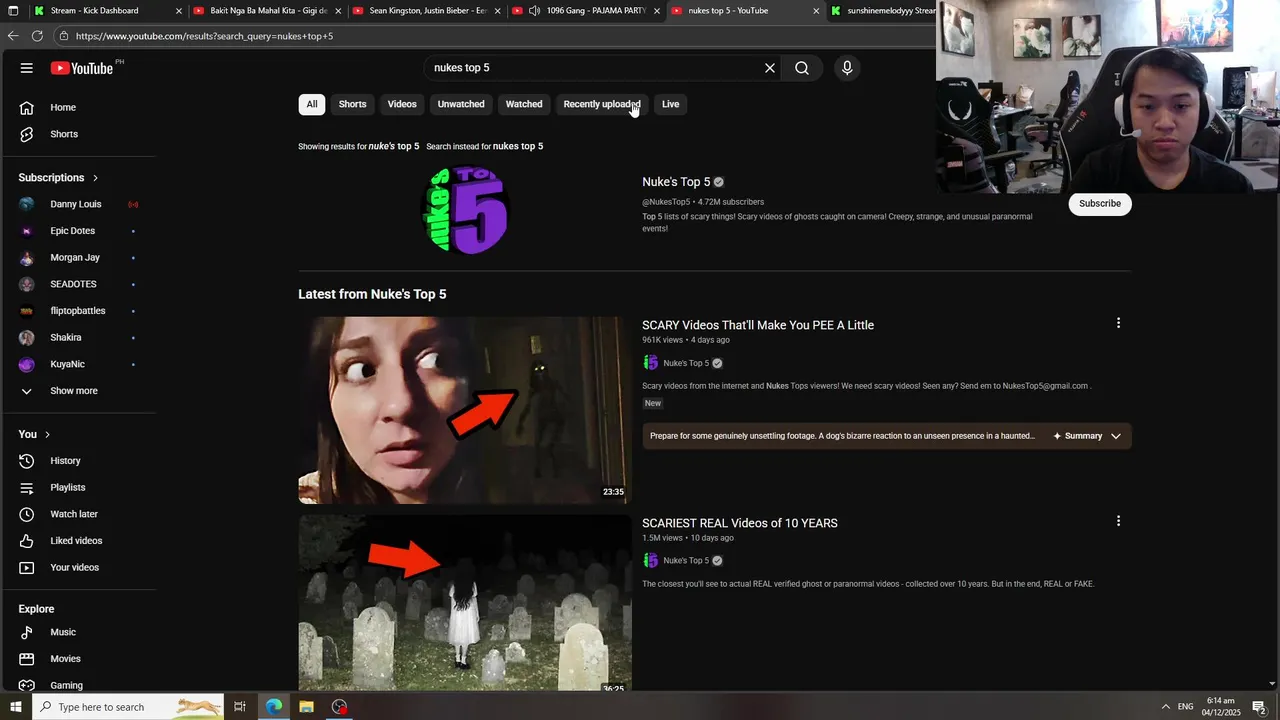Select the Watched filter chip

coord(524,104)
